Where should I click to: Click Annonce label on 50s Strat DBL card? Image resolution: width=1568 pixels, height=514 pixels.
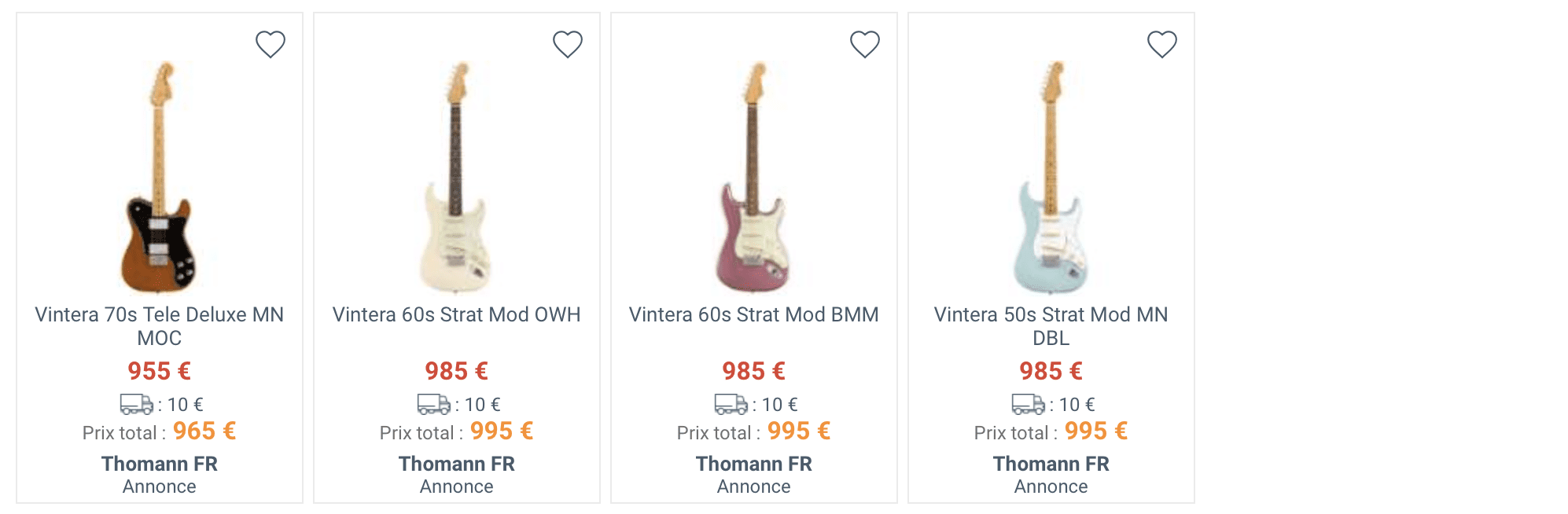pyautogui.click(x=1051, y=486)
